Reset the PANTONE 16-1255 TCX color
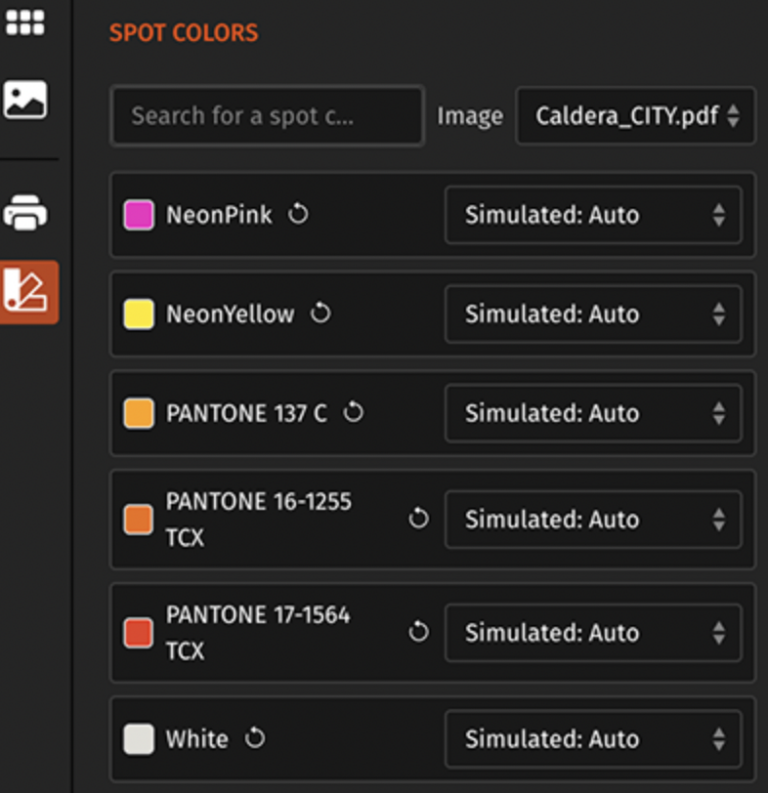This screenshot has width=768, height=793. (418, 518)
